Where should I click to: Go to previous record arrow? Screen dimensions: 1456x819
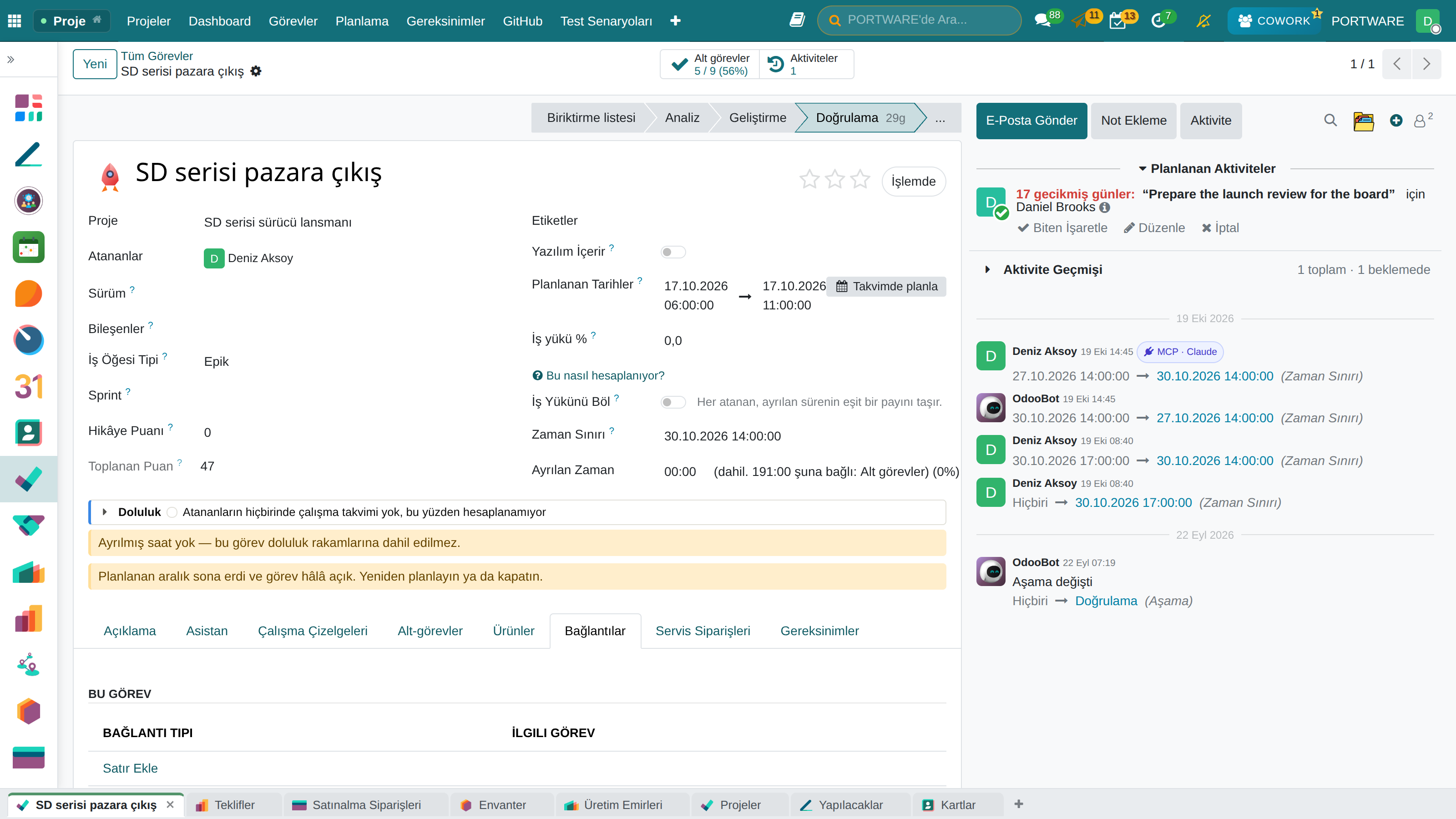coord(1397,64)
